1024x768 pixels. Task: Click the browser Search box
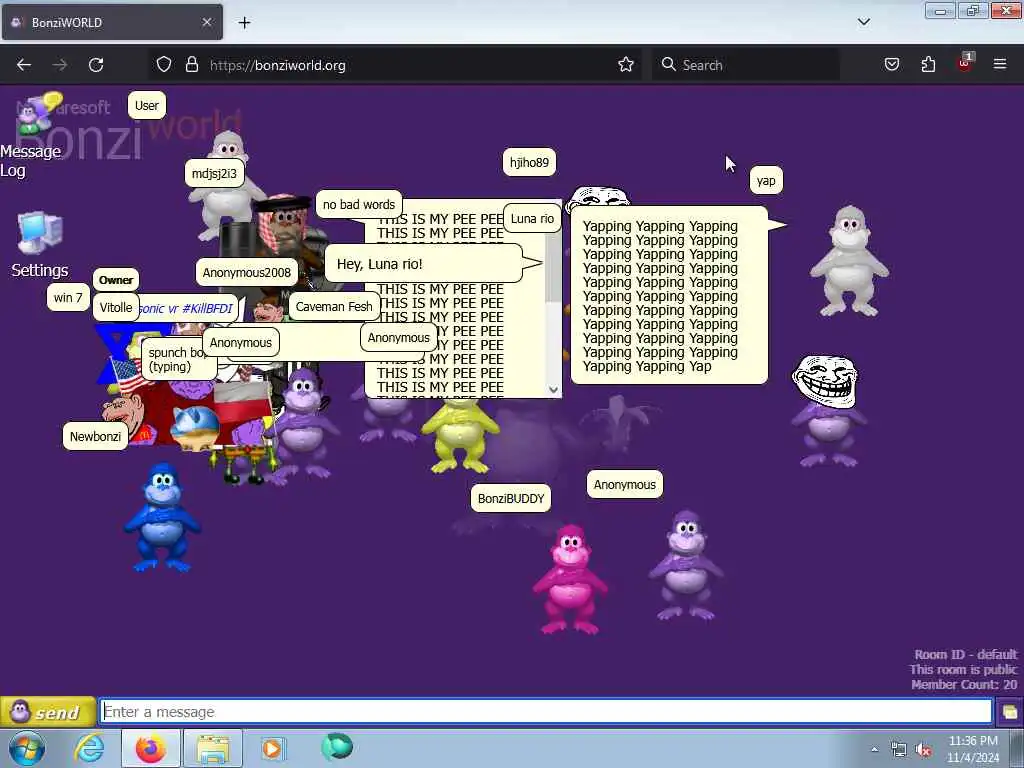tap(744, 65)
